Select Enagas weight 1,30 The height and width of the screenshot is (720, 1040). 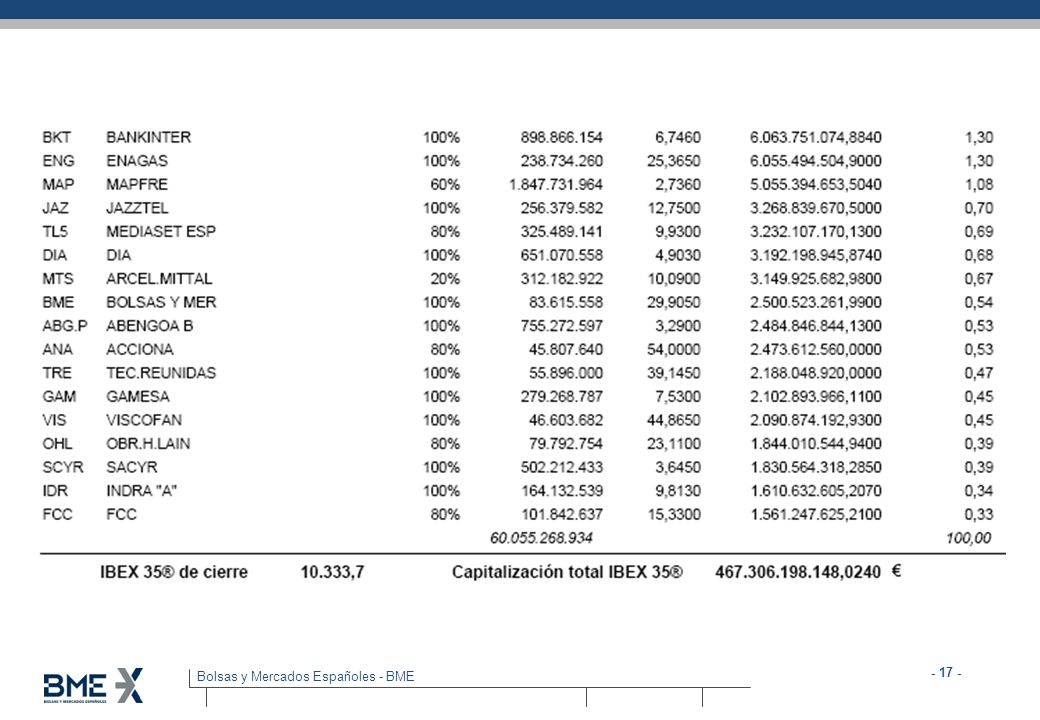click(x=979, y=160)
